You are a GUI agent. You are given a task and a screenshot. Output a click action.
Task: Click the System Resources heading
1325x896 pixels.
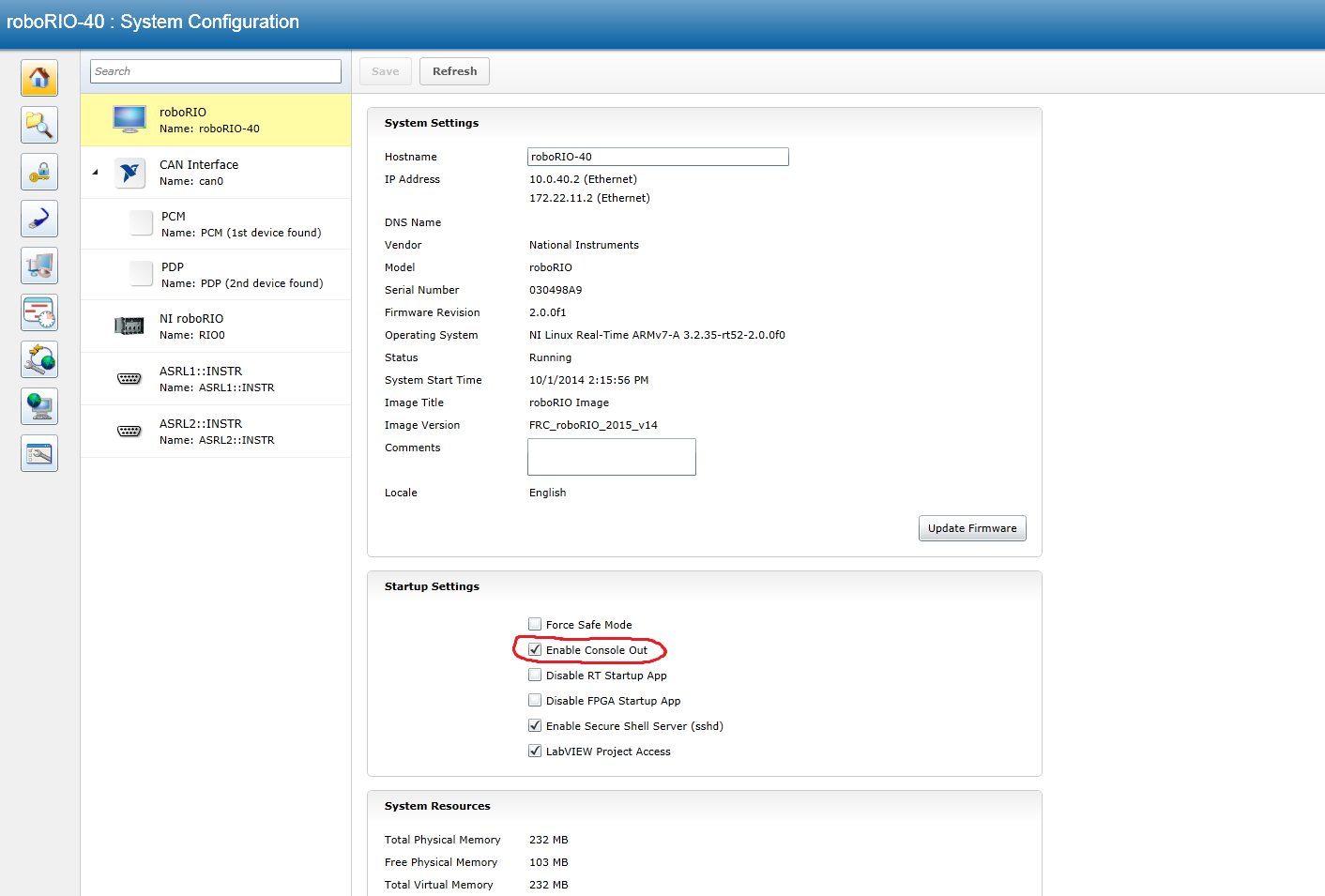coord(437,806)
